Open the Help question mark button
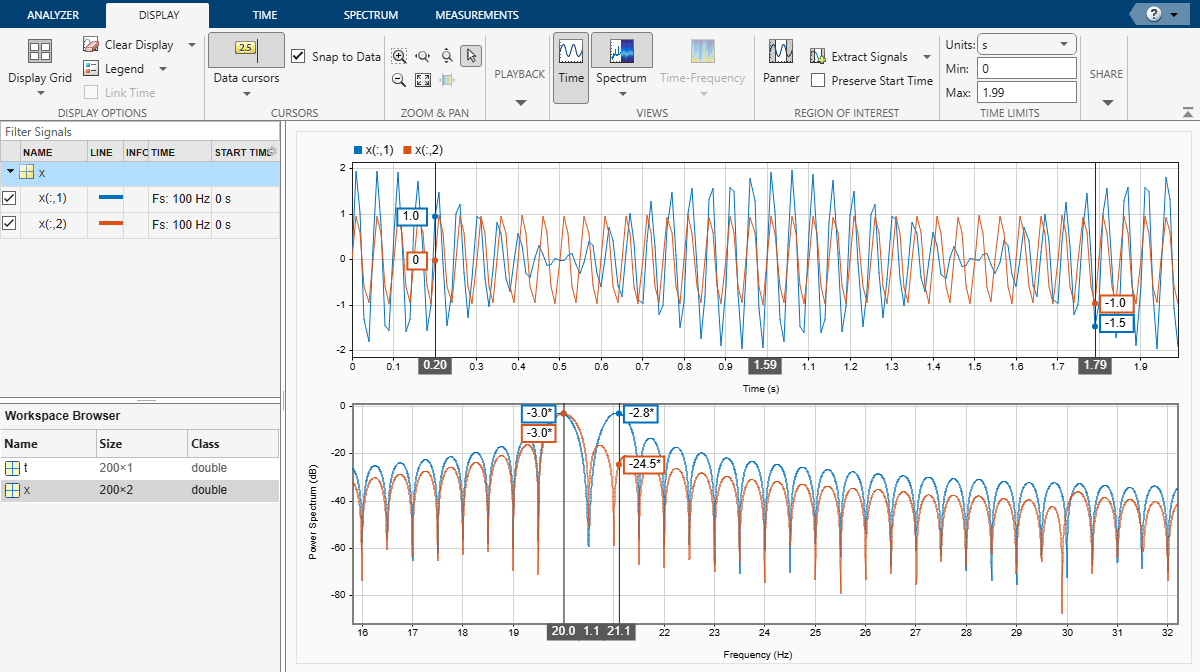Viewport: 1200px width, 672px height. pos(1154,14)
